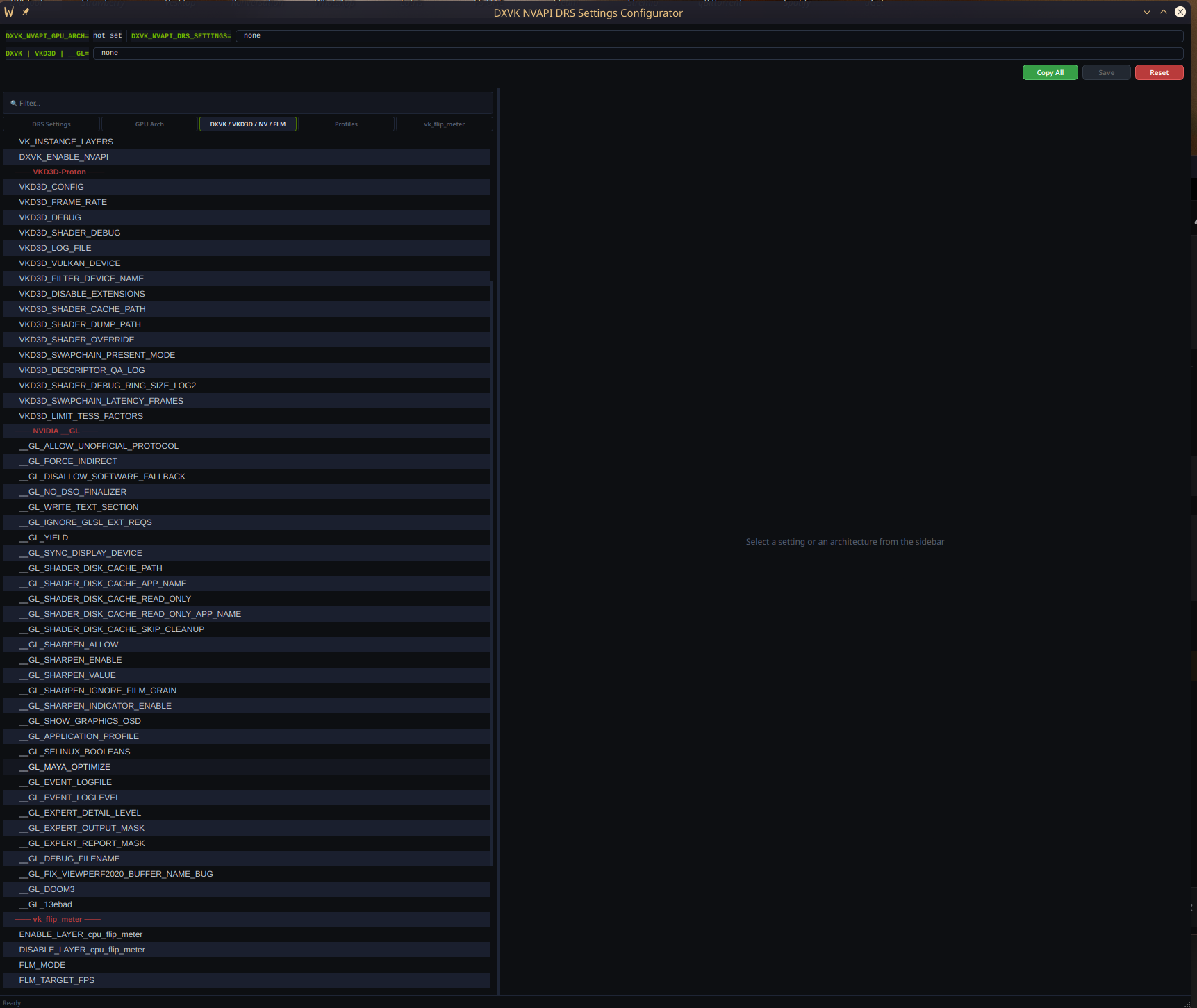Select __GL_ALLOW_UNOFFICIAL_PROTOCOL row
The image size is (1197, 1008).
tap(247, 446)
